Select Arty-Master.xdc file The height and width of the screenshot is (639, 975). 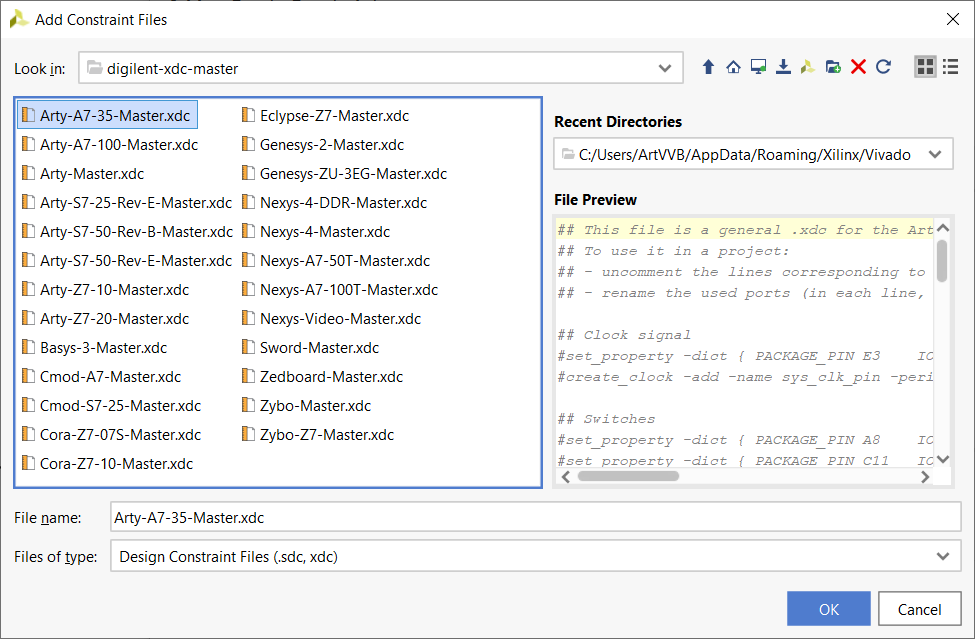[x=83, y=173]
